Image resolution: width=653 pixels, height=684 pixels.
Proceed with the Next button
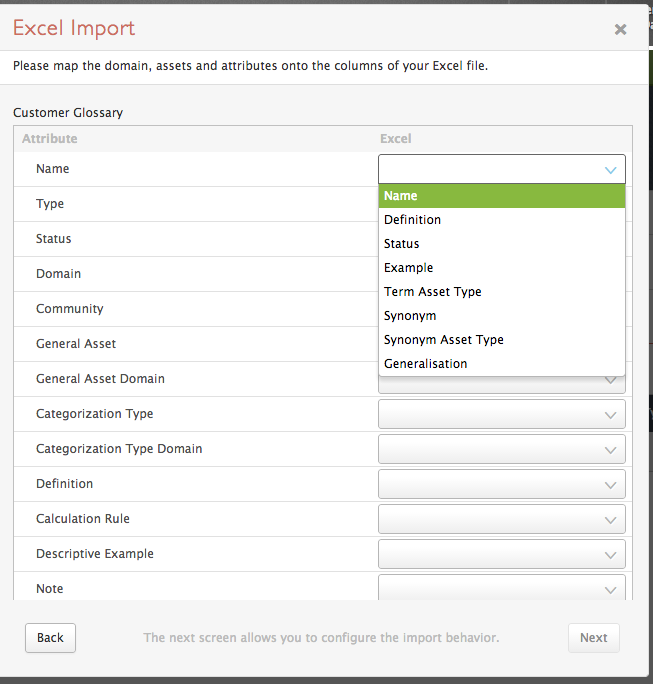click(594, 638)
